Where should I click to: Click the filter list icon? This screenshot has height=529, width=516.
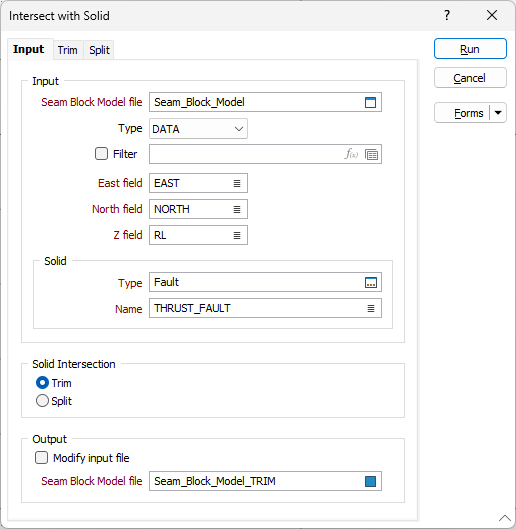click(x=371, y=155)
